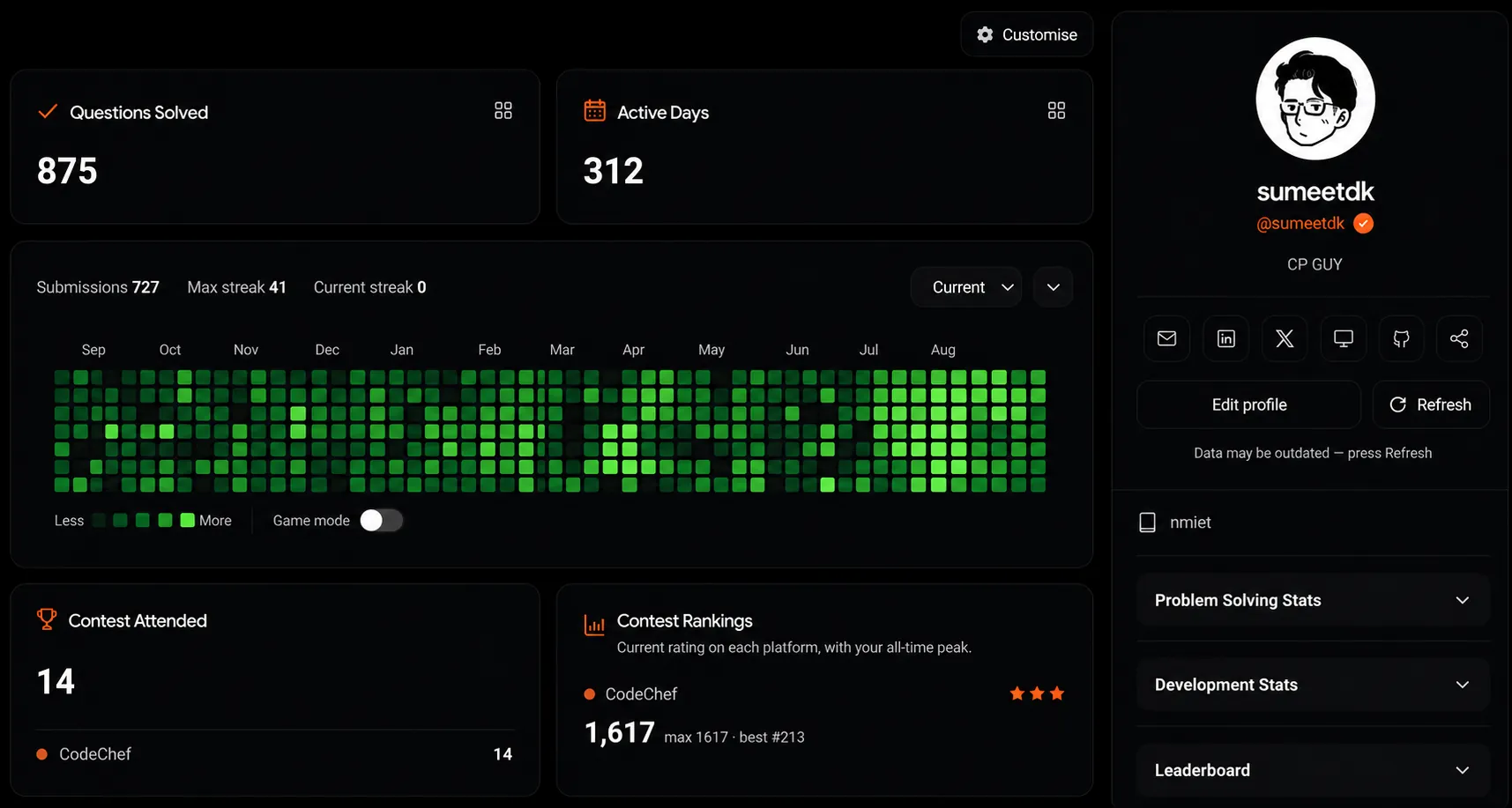Click the Refresh button
This screenshot has height=808, width=1512.
[1431, 404]
